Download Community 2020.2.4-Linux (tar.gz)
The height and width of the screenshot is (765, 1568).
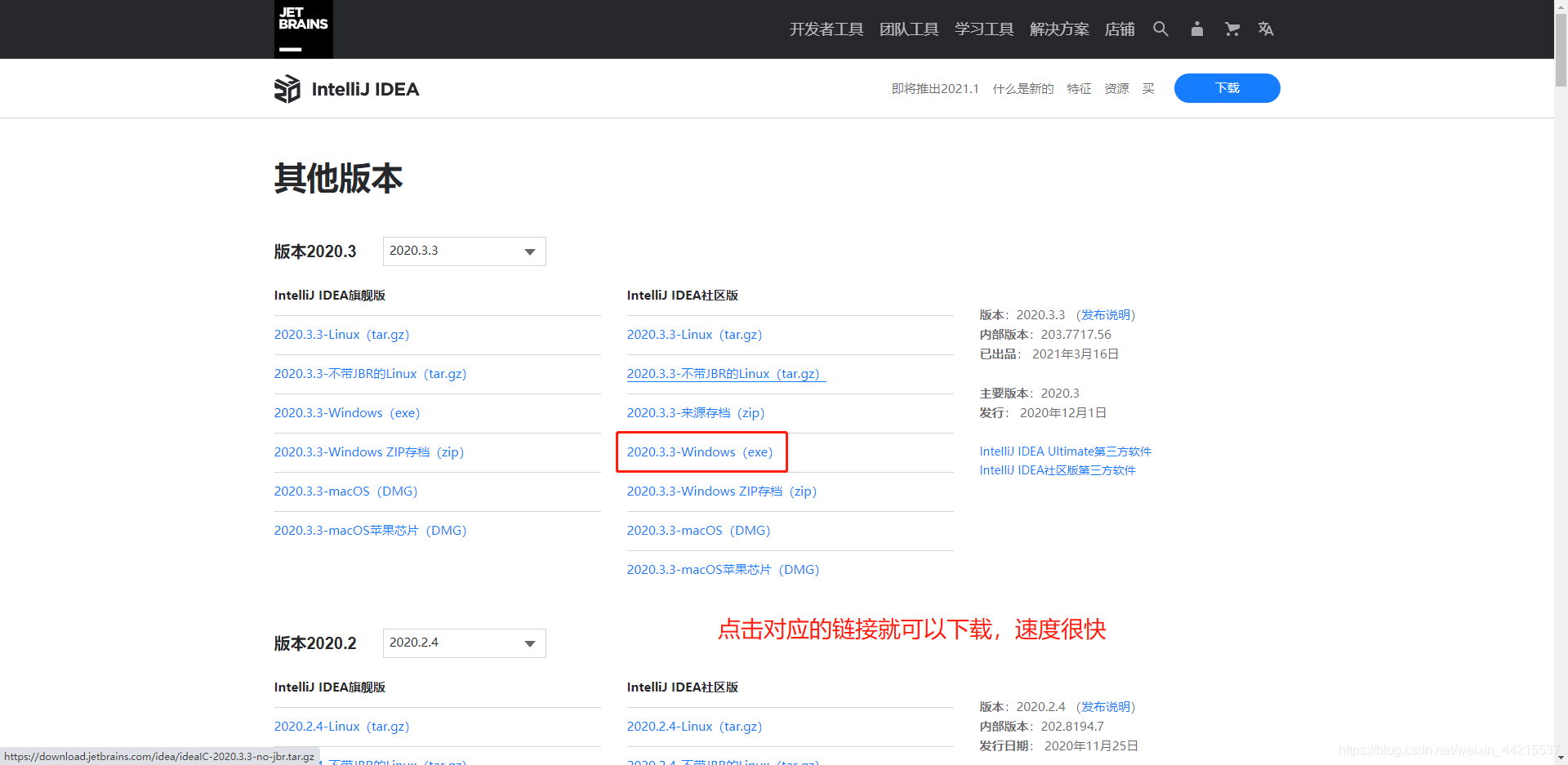694,727
